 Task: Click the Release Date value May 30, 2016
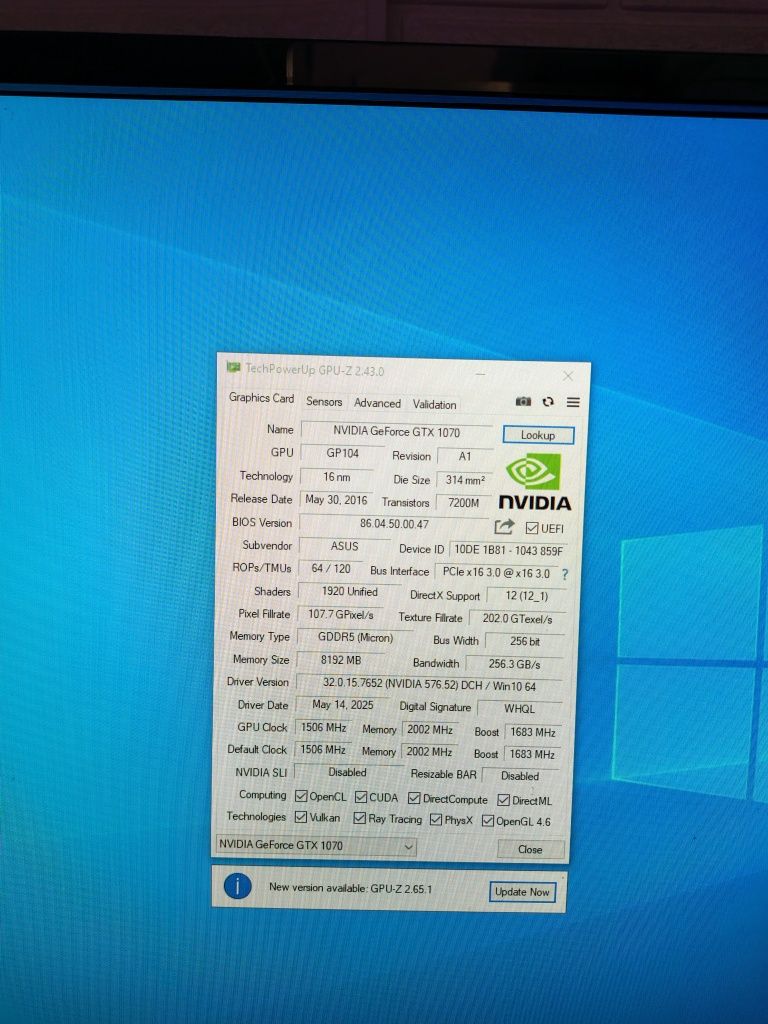click(336, 500)
